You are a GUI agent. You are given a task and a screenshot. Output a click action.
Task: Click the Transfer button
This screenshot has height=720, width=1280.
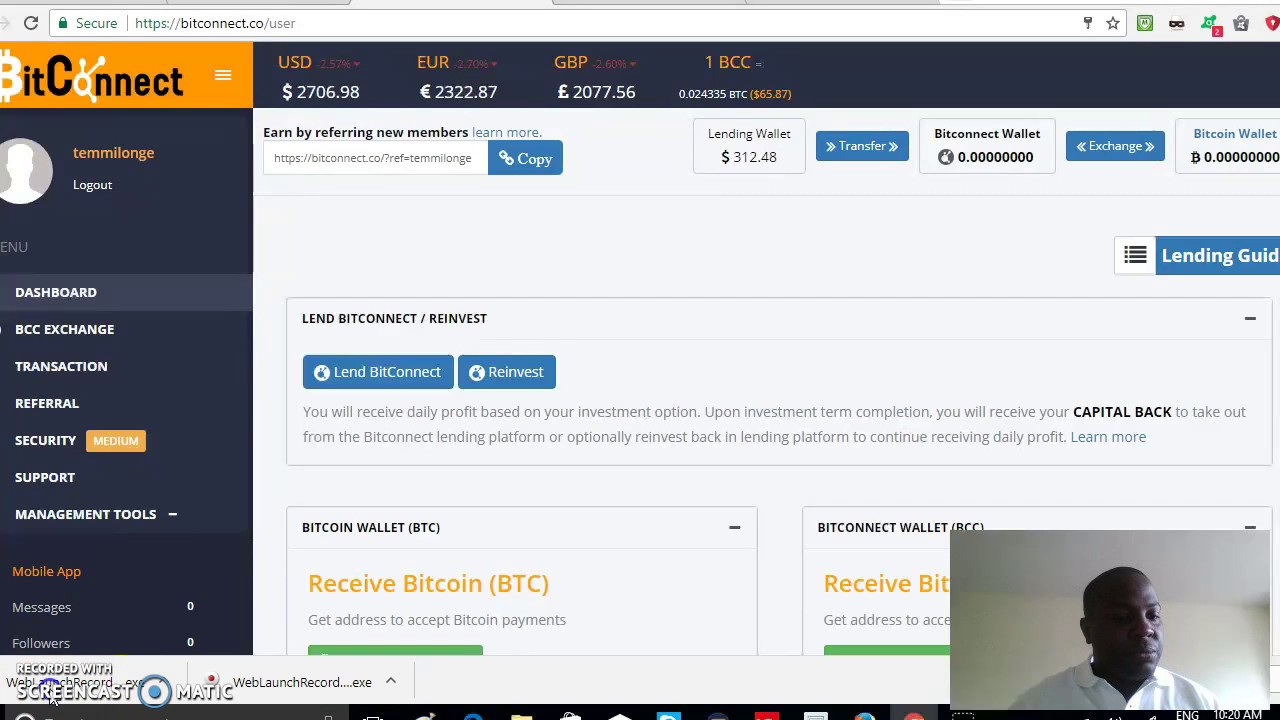point(862,146)
